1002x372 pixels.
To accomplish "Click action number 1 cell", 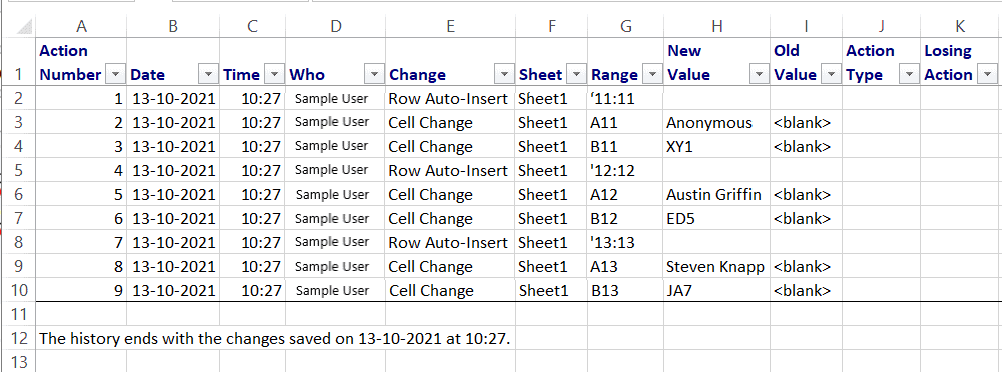I will 81,98.
